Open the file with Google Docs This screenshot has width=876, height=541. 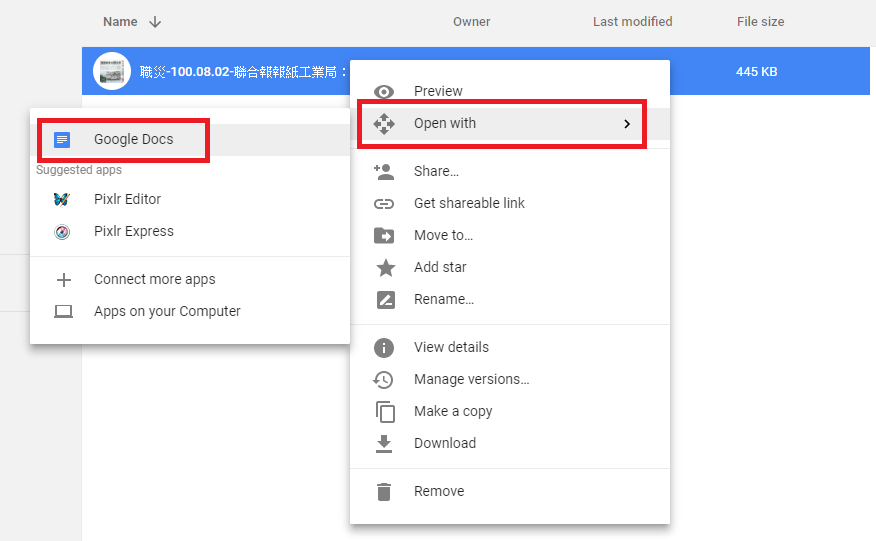coord(190,140)
